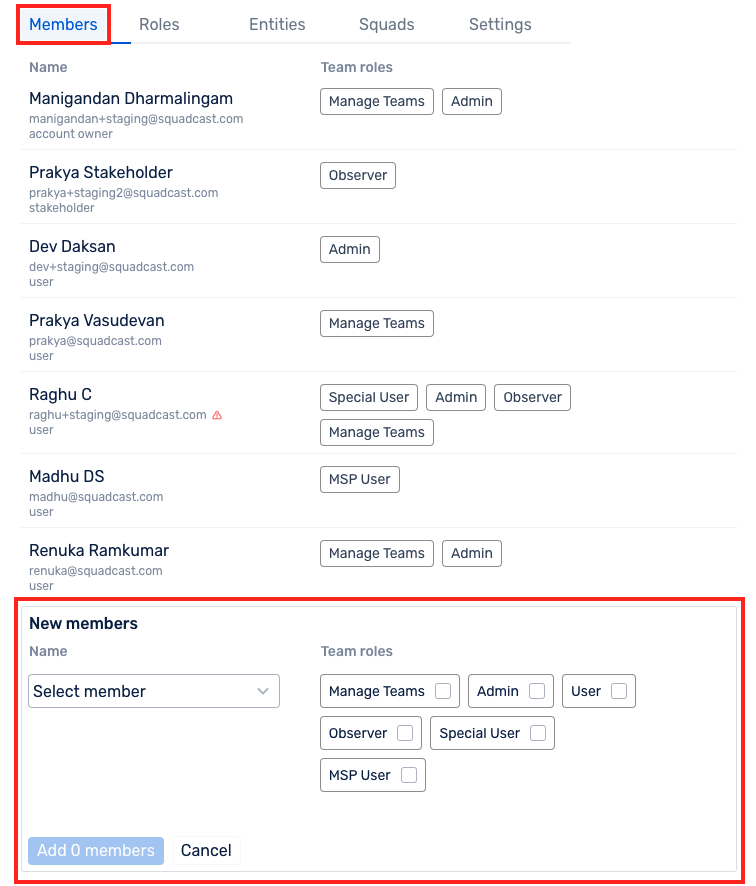Click the warning icon beside Raghu's email
Viewport: 756px width, 886px height.
(x=217, y=415)
